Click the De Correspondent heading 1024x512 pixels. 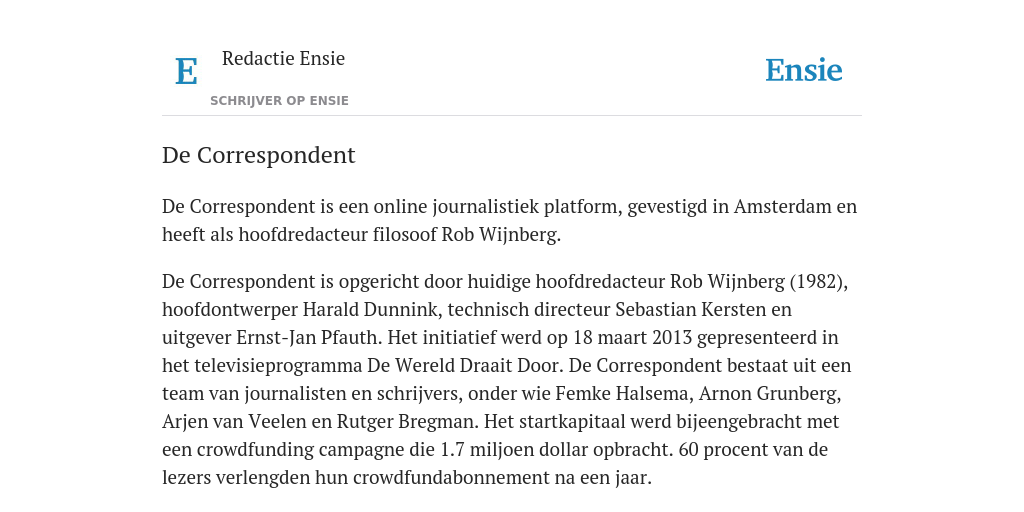tap(259, 155)
